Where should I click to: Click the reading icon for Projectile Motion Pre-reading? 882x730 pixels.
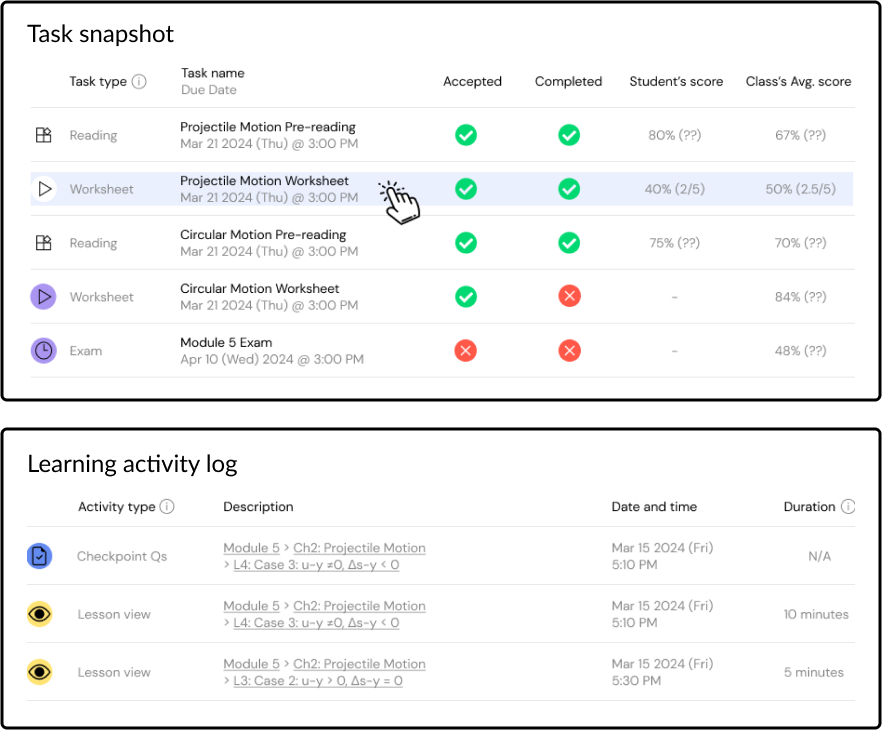pos(43,135)
